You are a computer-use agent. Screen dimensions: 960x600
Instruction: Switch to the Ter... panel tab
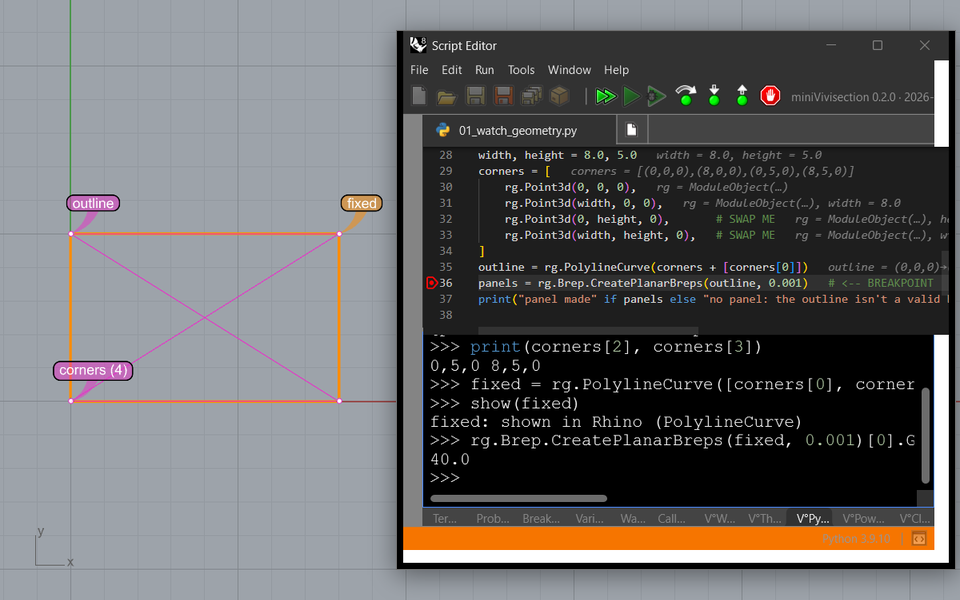click(x=445, y=519)
